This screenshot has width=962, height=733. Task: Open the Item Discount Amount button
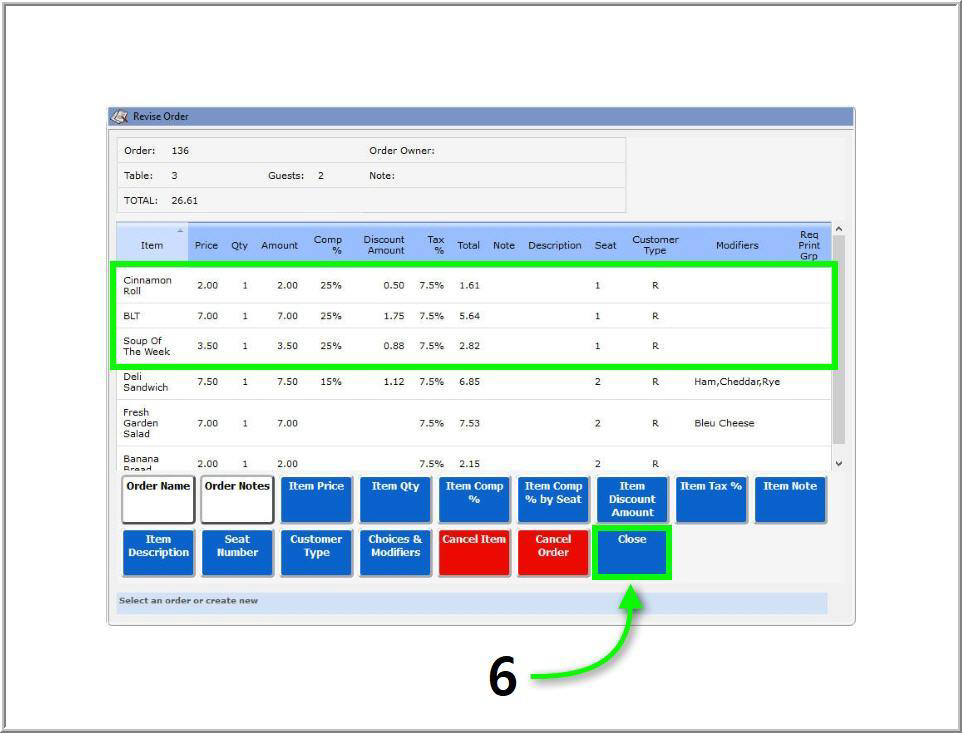pos(632,499)
